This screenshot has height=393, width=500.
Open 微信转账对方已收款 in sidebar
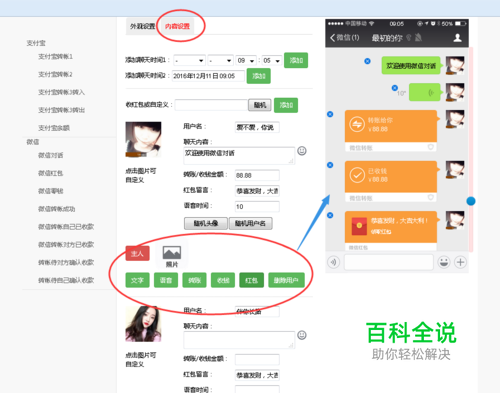coord(66,245)
